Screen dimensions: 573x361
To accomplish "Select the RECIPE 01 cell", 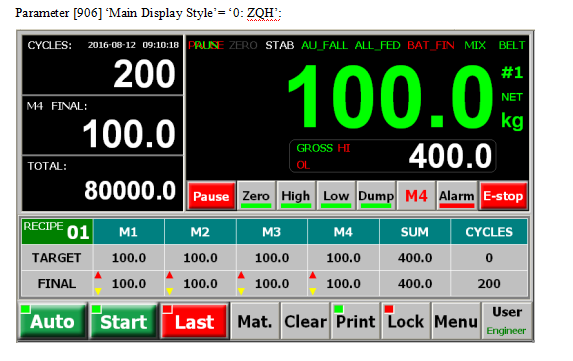I will coord(57,232).
